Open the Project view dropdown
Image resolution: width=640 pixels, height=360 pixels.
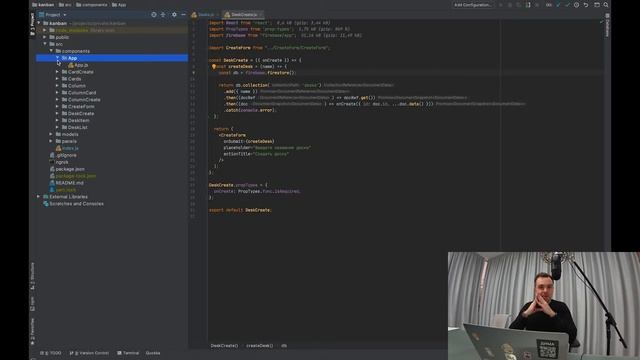[53, 15]
